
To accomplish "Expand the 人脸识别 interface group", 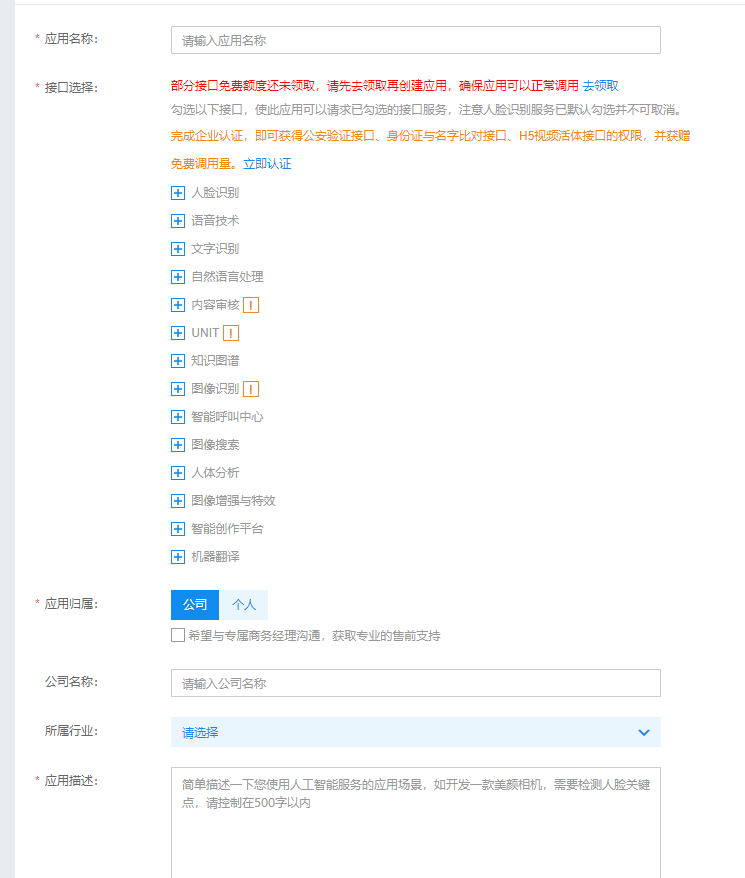I will tap(178, 193).
